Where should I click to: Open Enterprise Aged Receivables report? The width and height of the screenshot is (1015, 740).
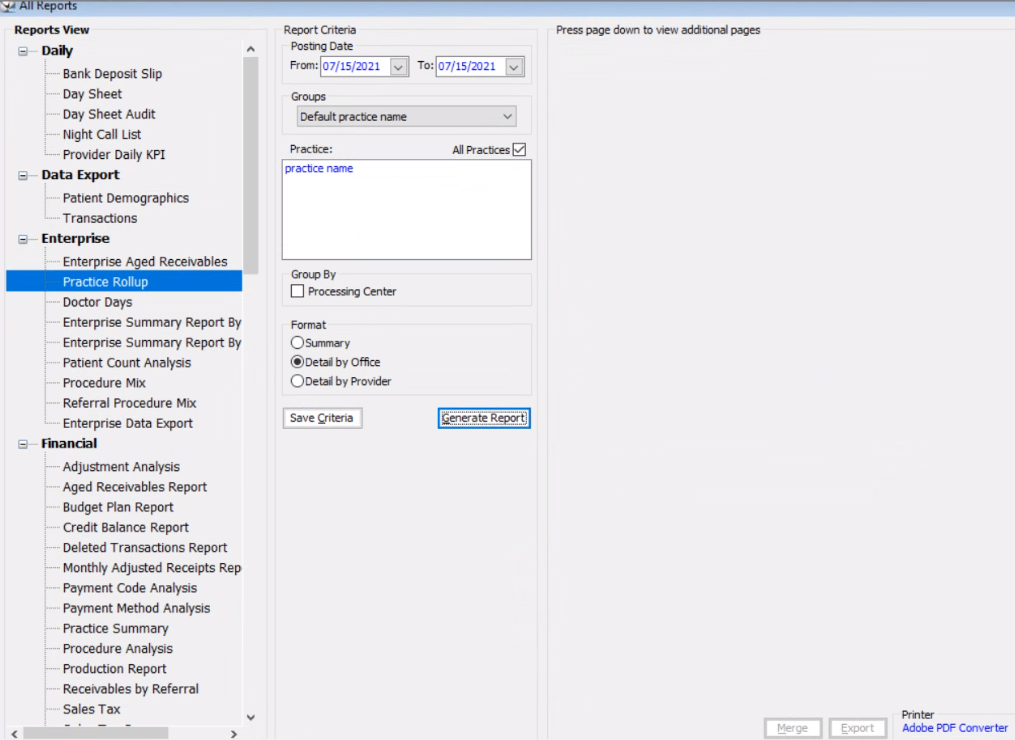pos(145,262)
